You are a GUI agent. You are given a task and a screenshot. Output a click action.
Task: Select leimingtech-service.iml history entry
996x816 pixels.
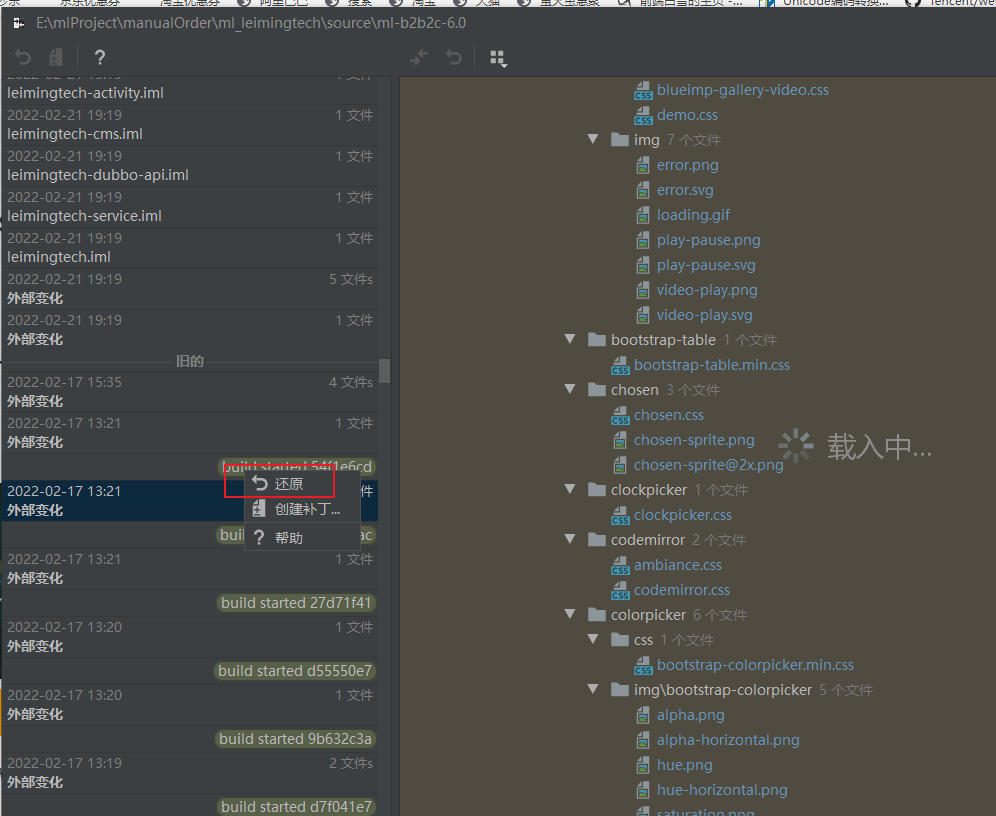190,207
